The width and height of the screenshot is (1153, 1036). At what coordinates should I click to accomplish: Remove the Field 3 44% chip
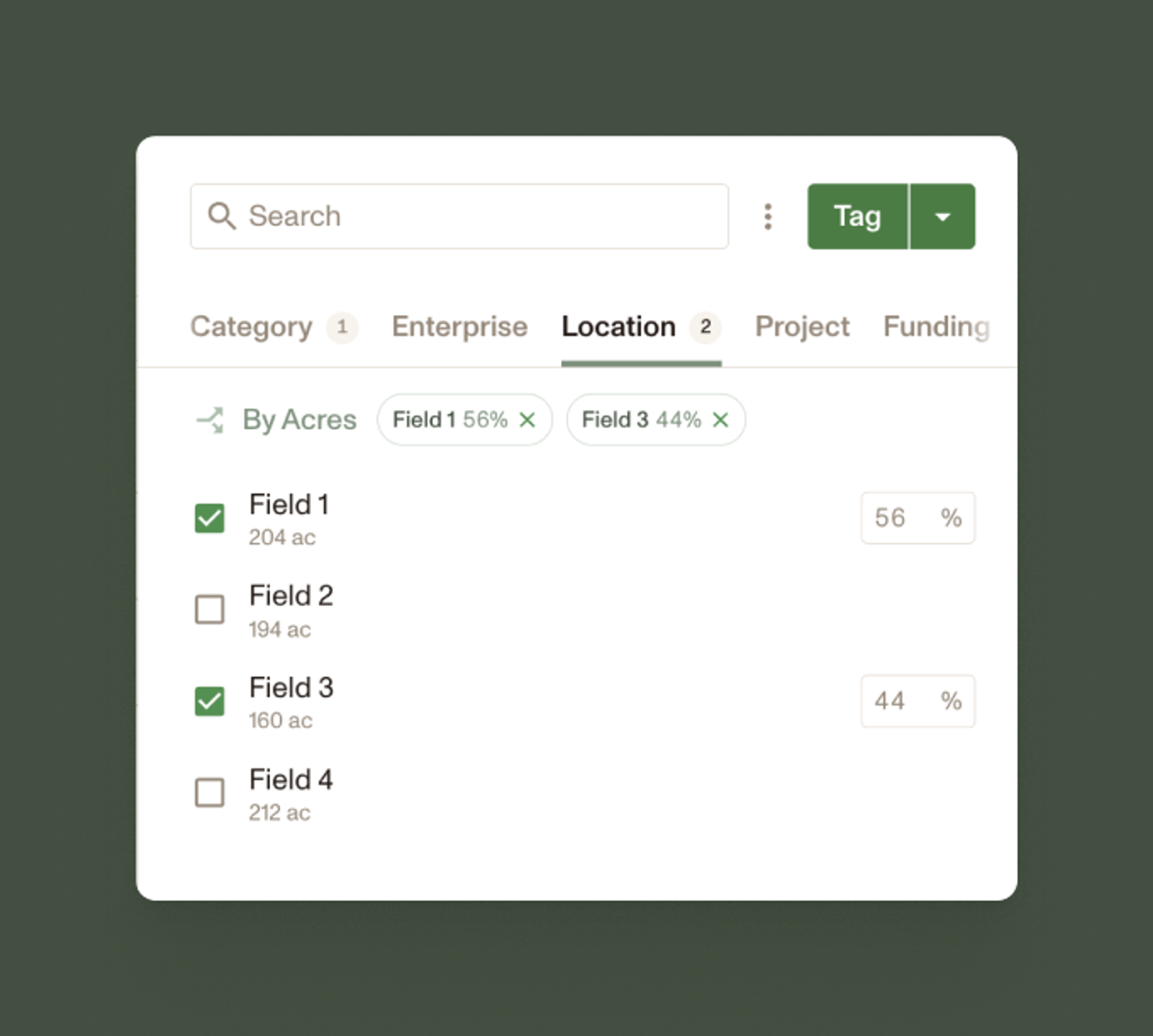pos(721,420)
